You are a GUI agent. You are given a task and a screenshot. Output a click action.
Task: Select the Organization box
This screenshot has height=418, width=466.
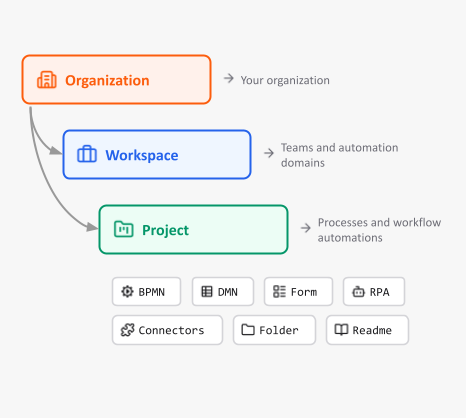click(x=117, y=80)
